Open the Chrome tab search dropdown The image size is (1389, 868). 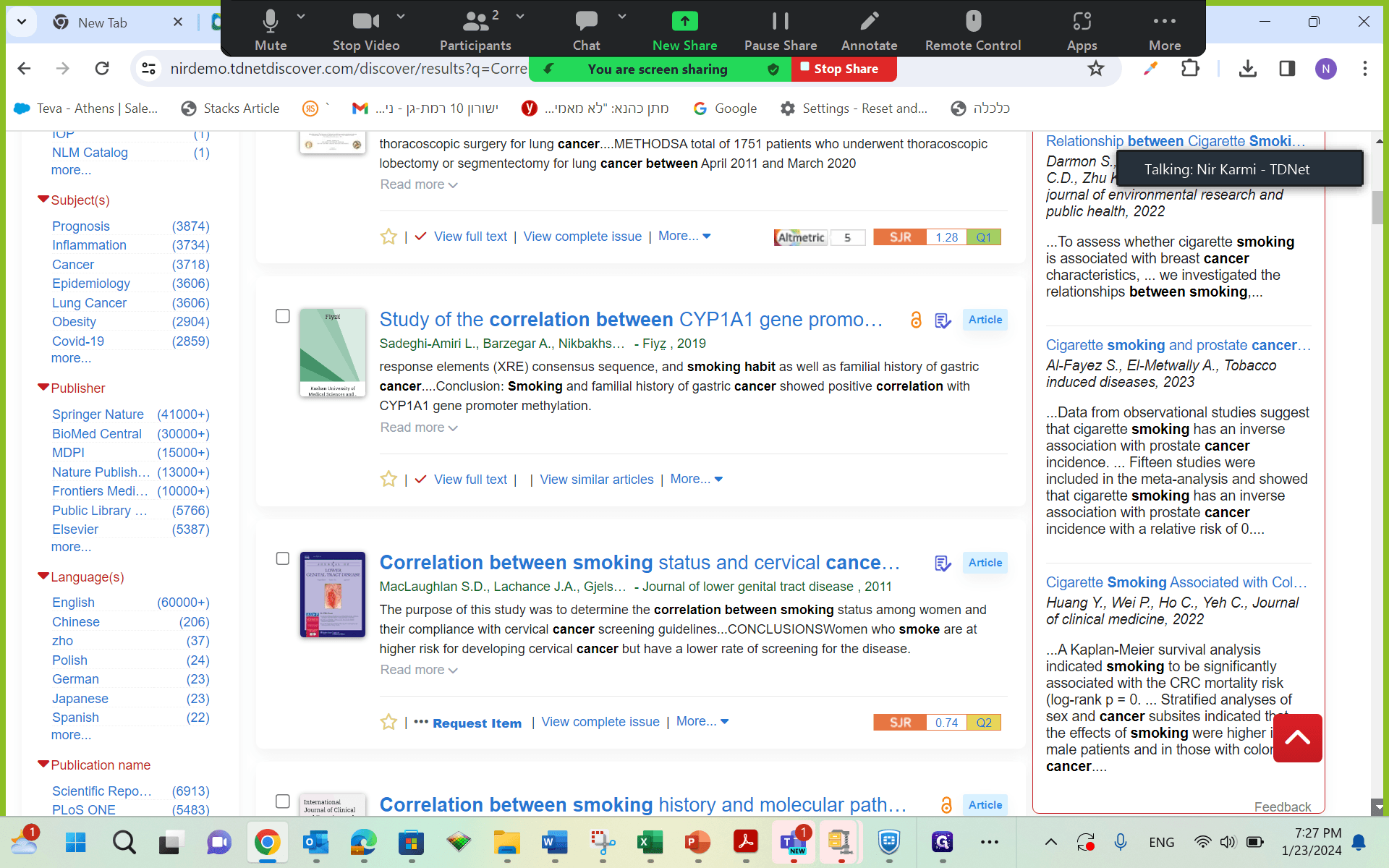coord(22,22)
